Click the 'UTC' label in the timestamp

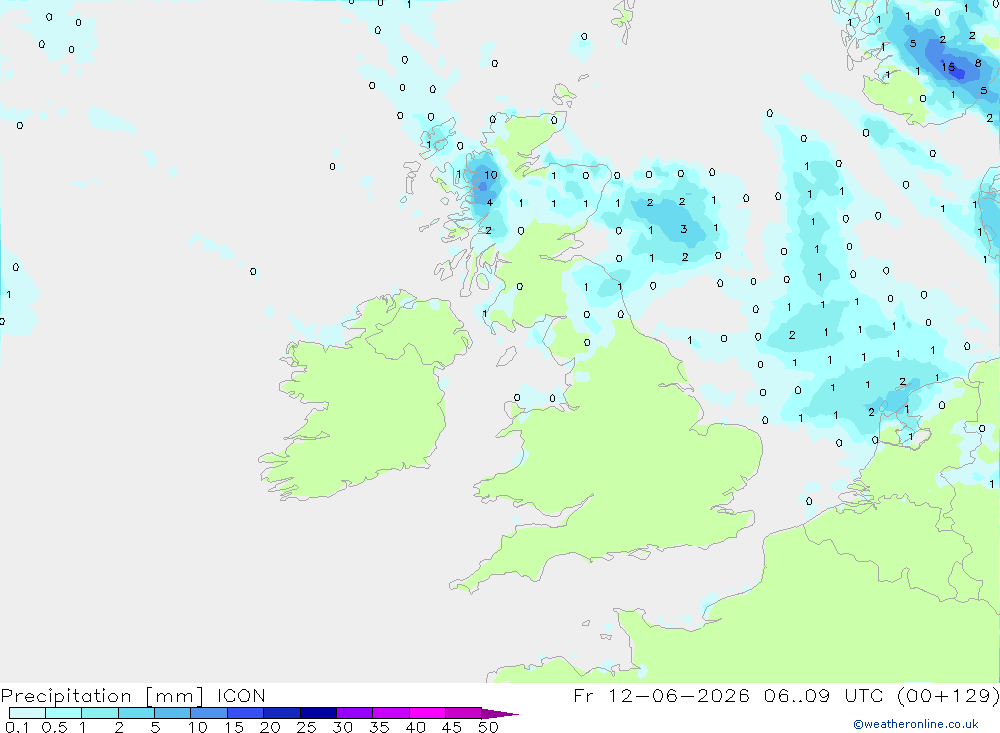(x=864, y=695)
